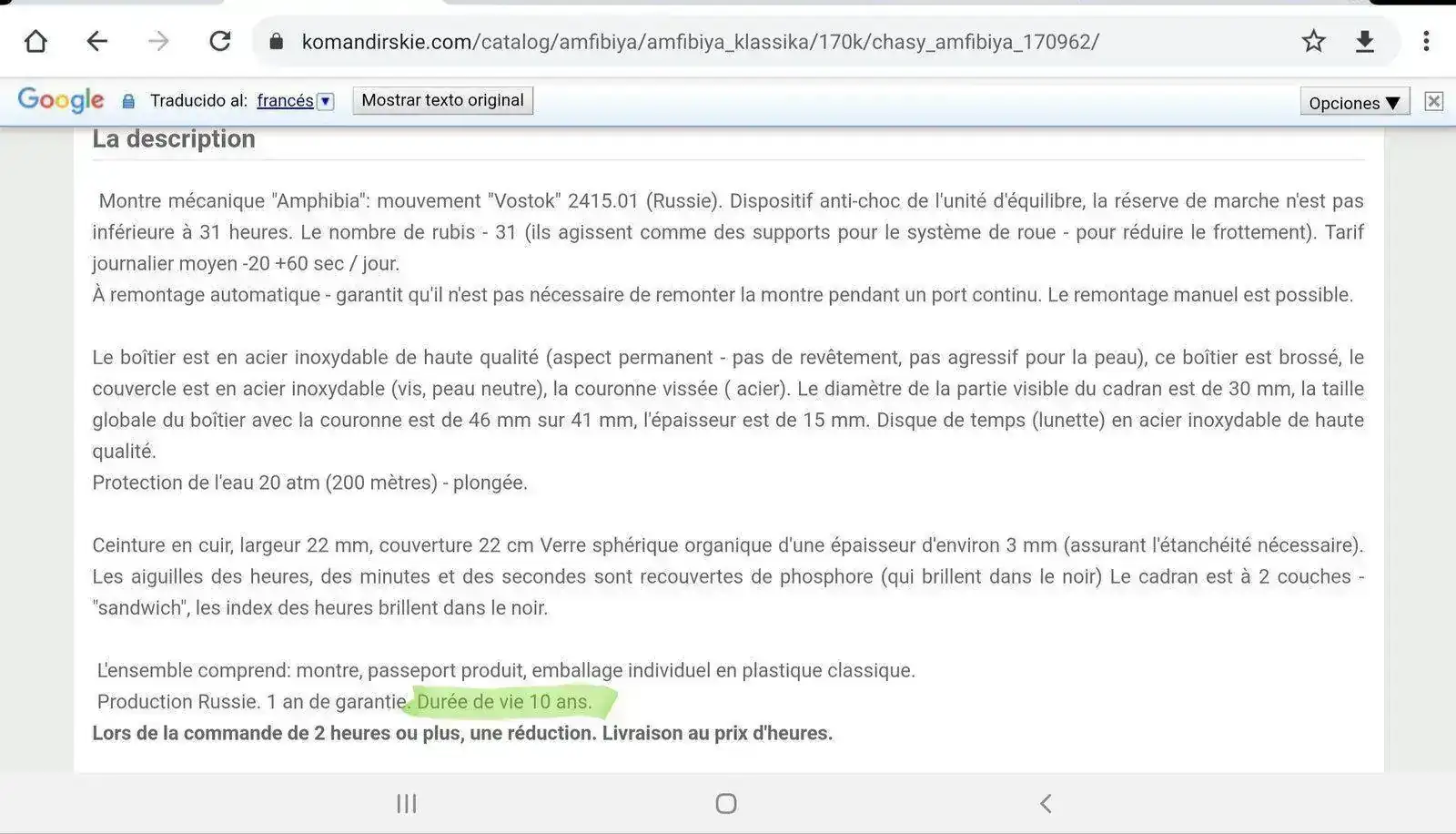Reload the page with refresh icon
This screenshot has height=834, width=1456.
click(x=219, y=41)
